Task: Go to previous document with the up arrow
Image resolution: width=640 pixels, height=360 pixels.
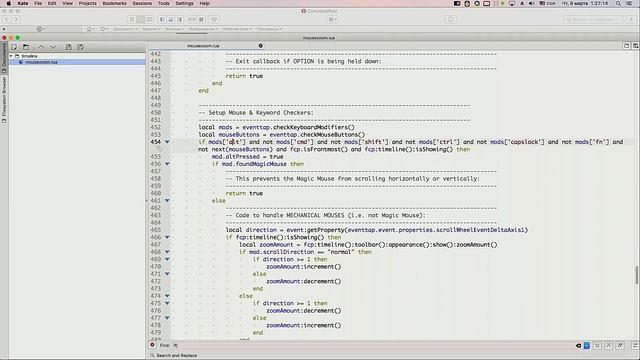Action: click(x=41, y=47)
